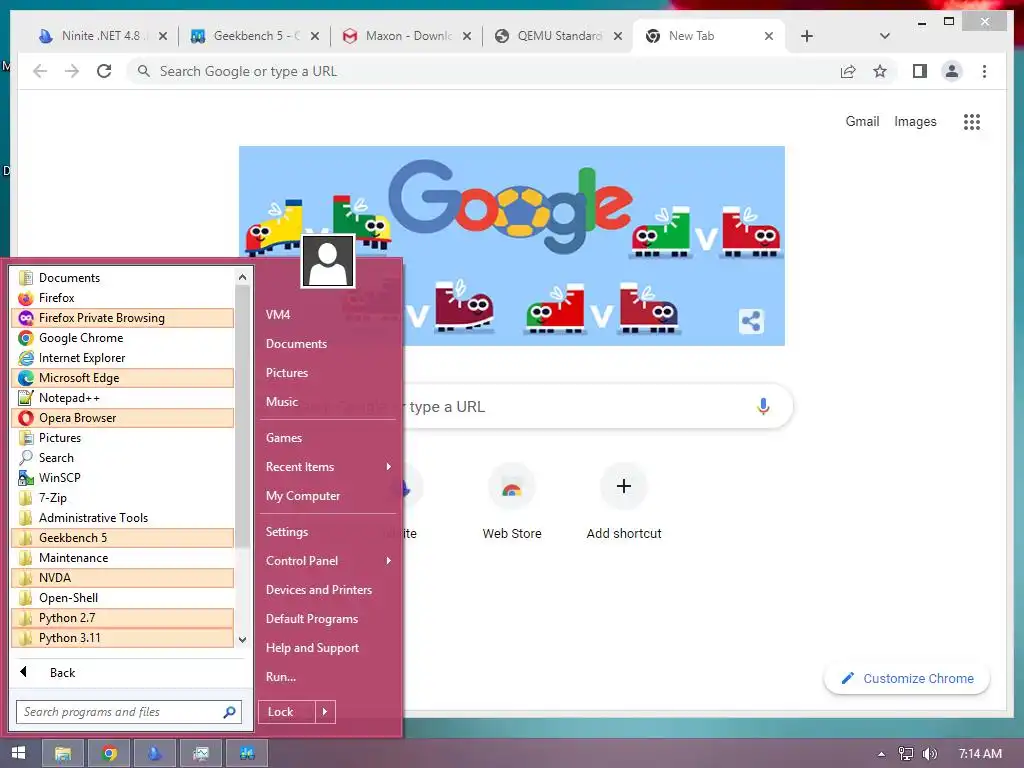Switch to Ninite .NET 4.8 tab
Screen dimensions: 1024x768
[103, 36]
